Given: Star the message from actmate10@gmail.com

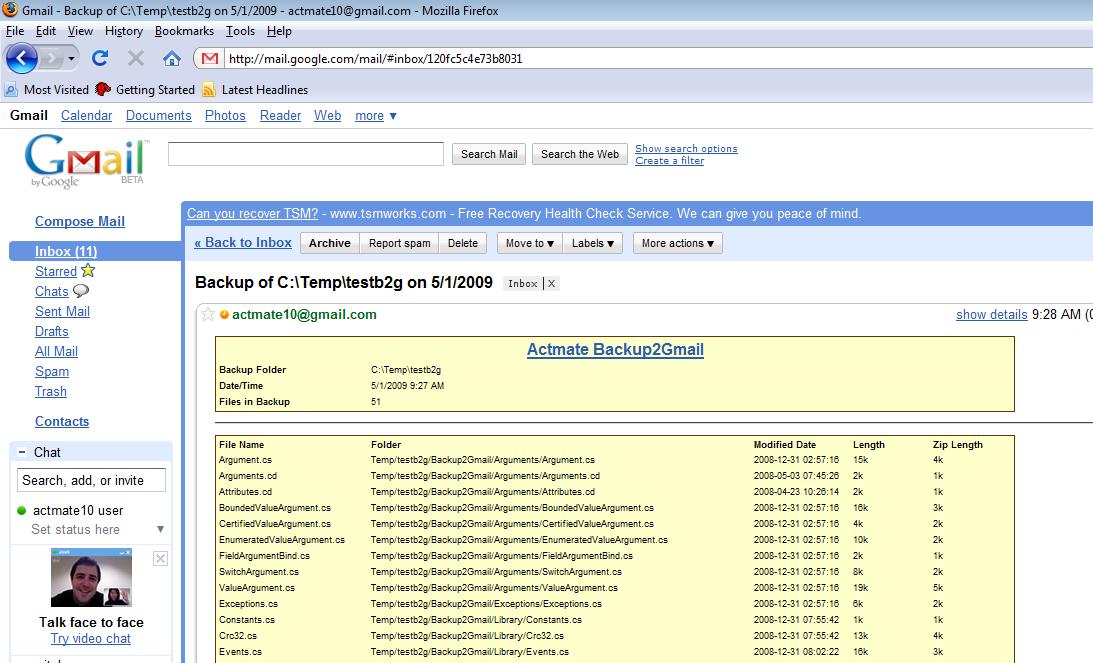Looking at the screenshot, I should tap(208, 314).
